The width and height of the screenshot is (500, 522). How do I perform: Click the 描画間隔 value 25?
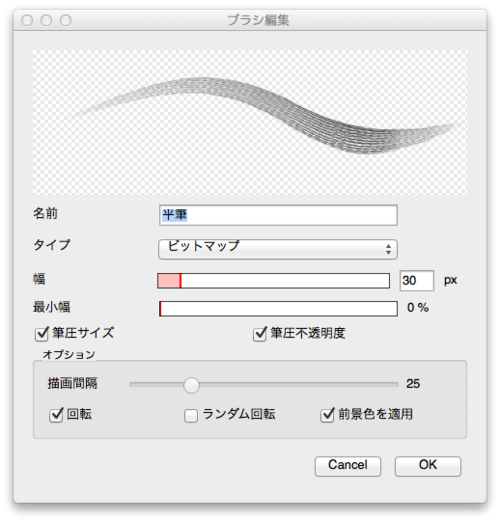(x=413, y=384)
